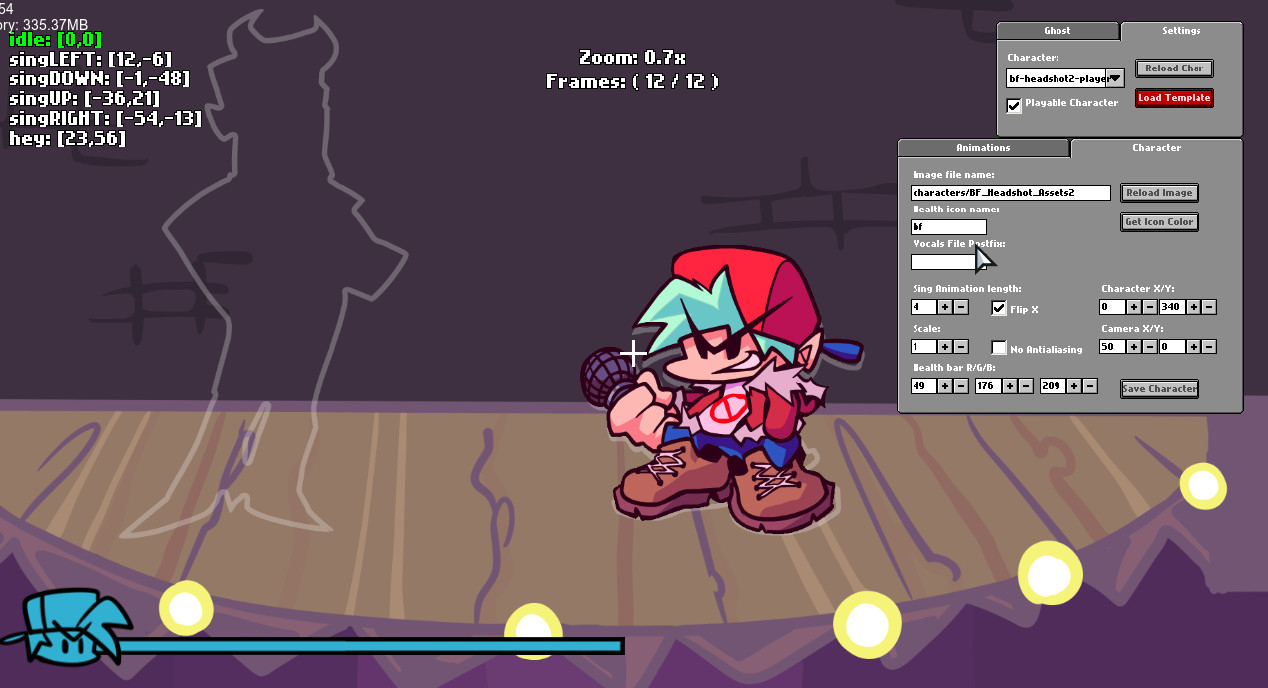Click the Camera Y value field
The height and width of the screenshot is (688, 1268).
click(1172, 347)
